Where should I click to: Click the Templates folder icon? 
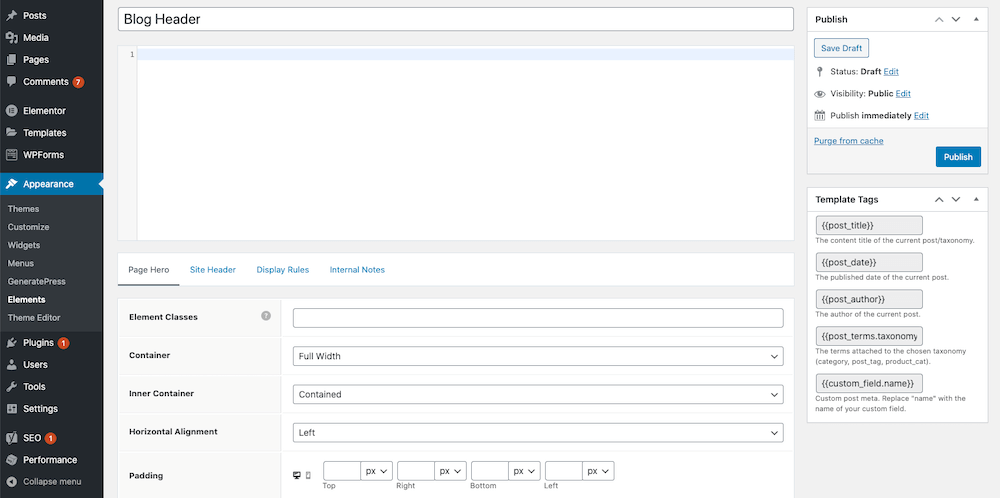click(x=11, y=133)
